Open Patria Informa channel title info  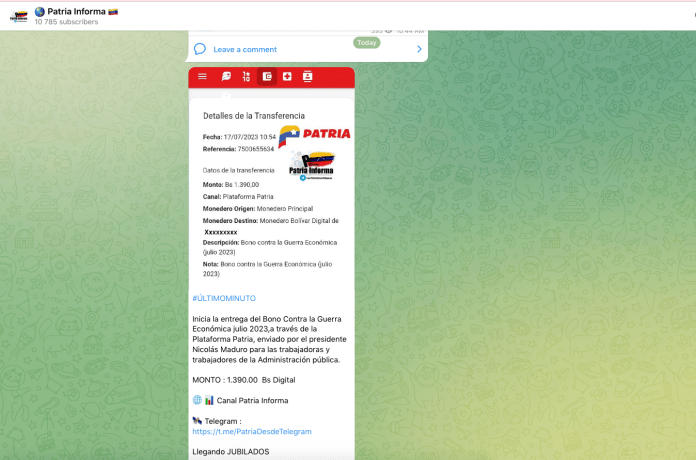tap(76, 12)
